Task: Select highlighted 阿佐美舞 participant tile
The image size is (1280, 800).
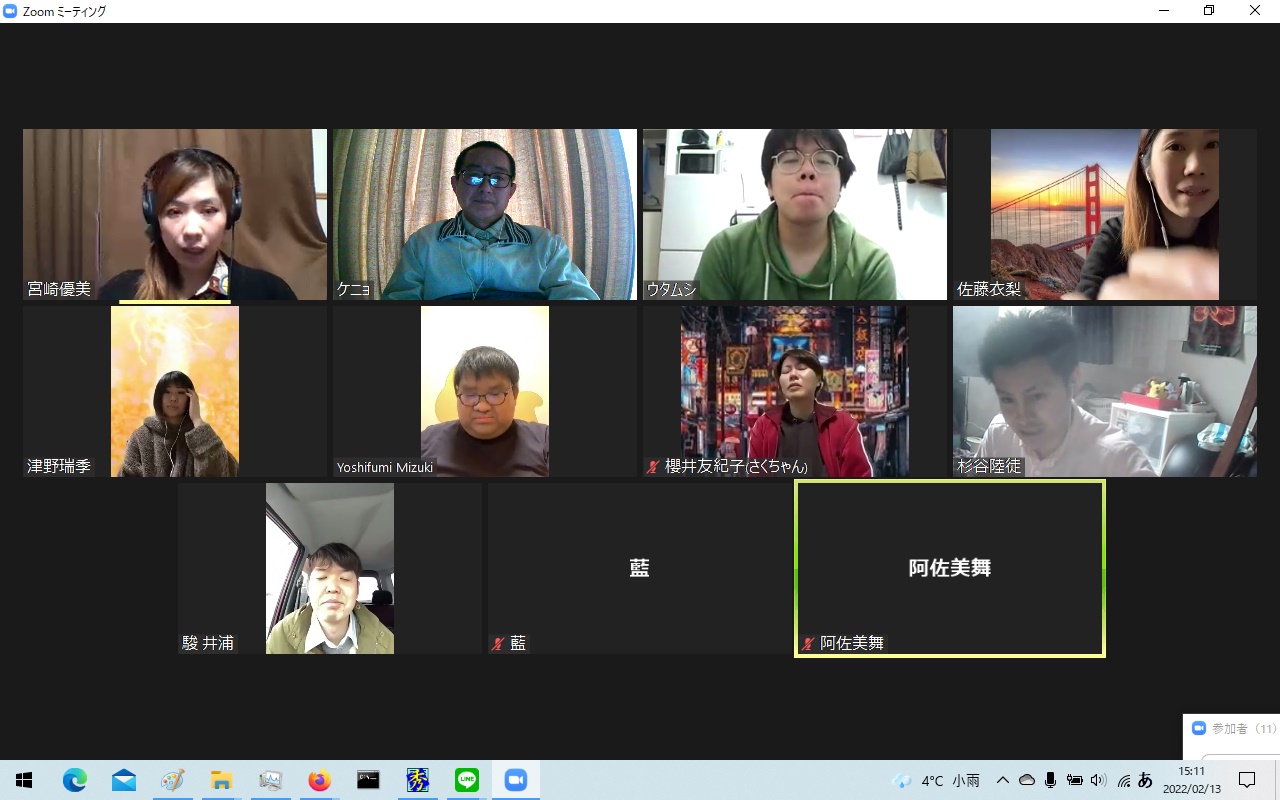Action: (x=950, y=568)
